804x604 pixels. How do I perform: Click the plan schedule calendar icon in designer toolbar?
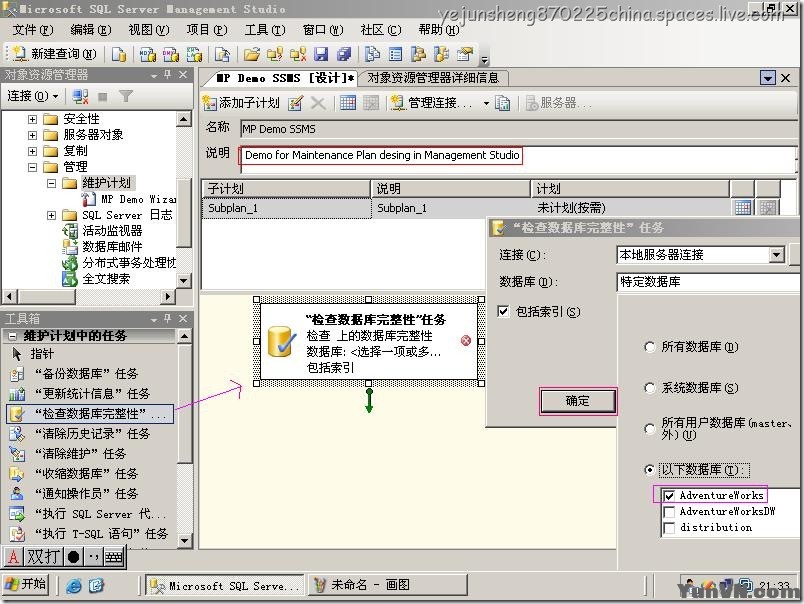point(348,103)
